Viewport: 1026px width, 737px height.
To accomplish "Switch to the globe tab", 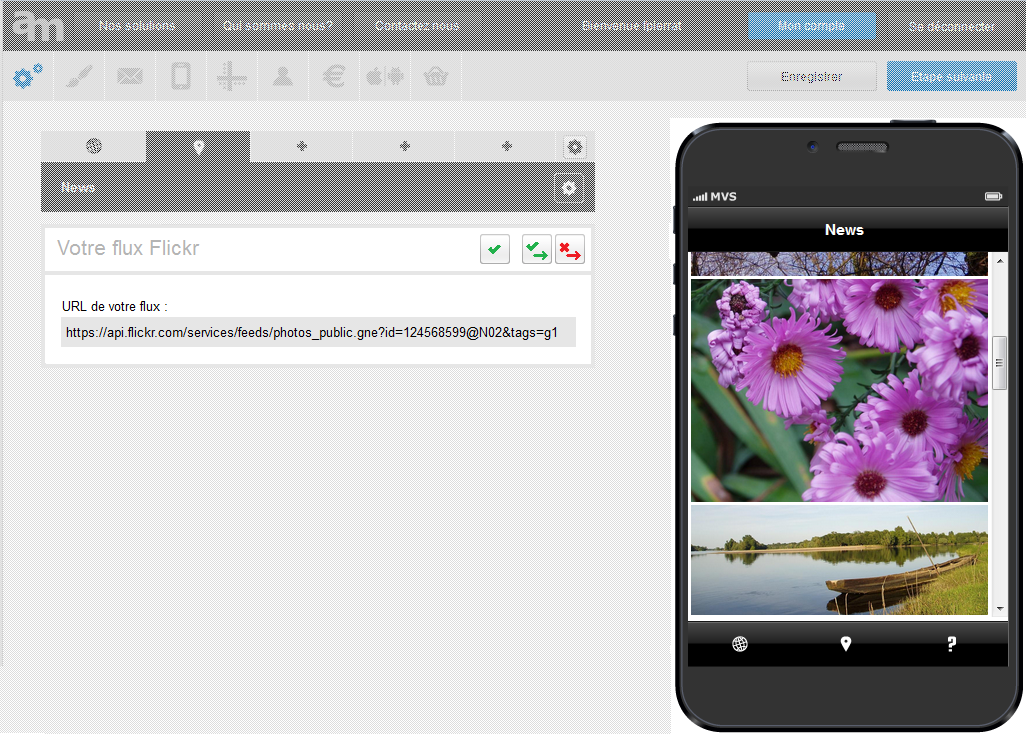I will [94, 147].
